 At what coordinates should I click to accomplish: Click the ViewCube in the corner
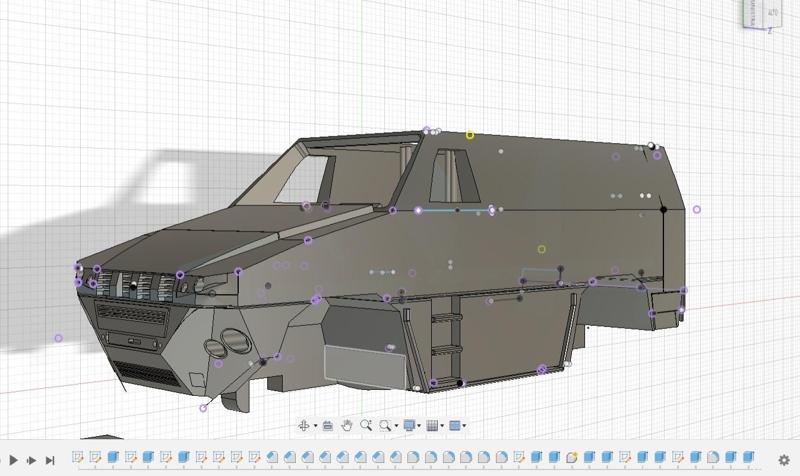tap(762, 14)
